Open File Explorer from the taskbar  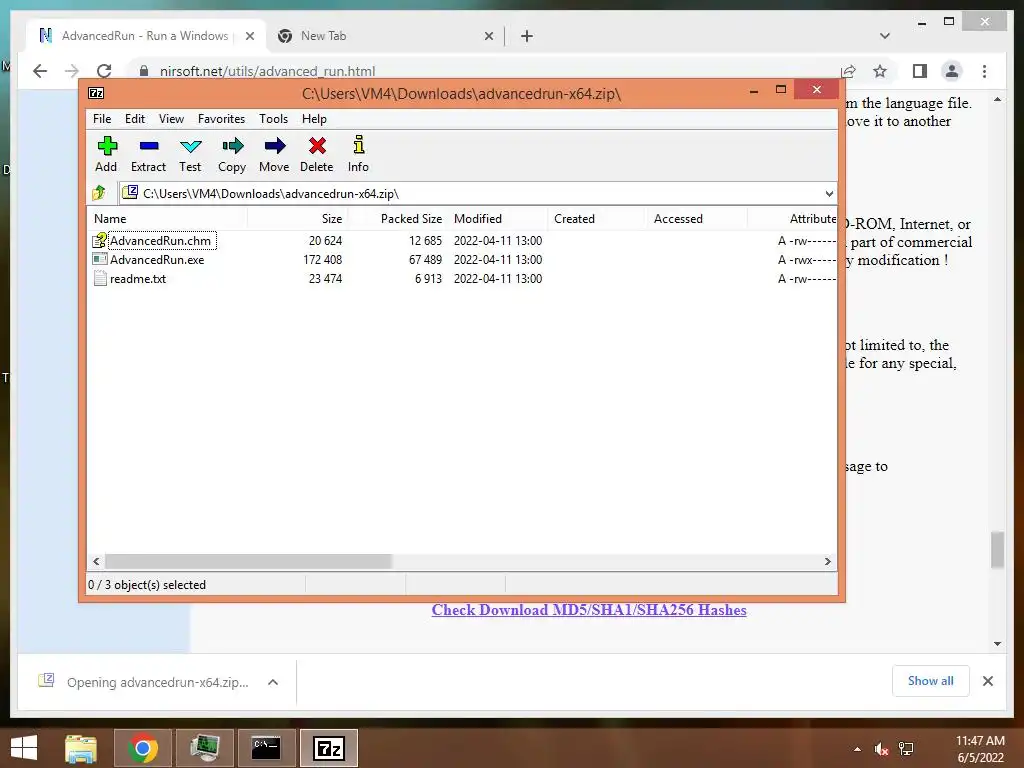(81, 748)
